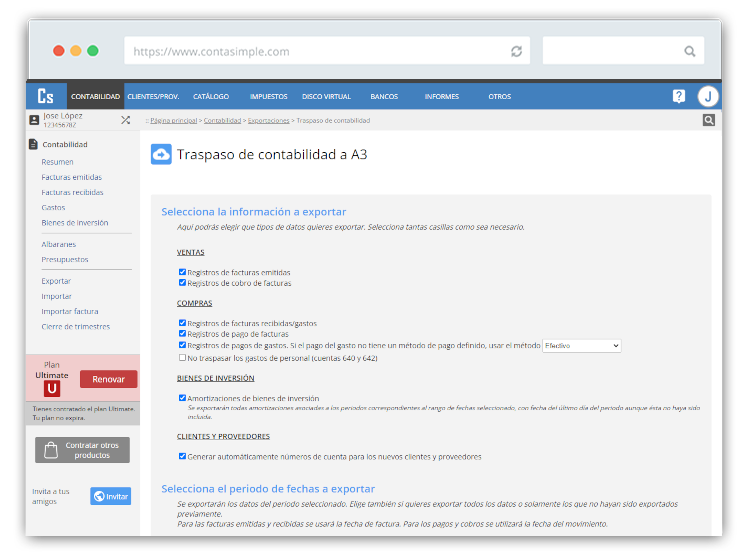Open the user avatar J menu

click(708, 96)
